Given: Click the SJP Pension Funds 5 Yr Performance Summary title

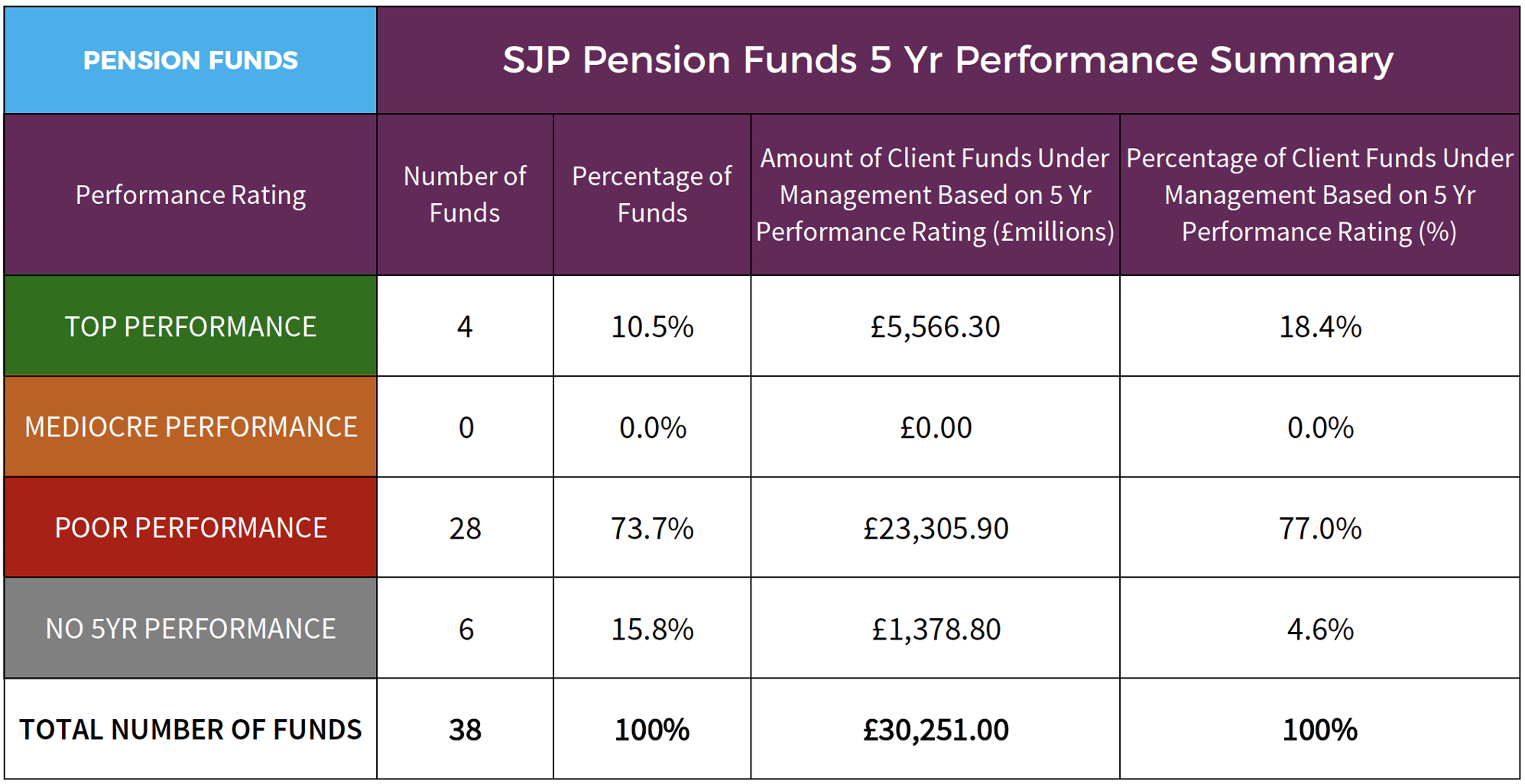Looking at the screenshot, I should click(x=948, y=60).
